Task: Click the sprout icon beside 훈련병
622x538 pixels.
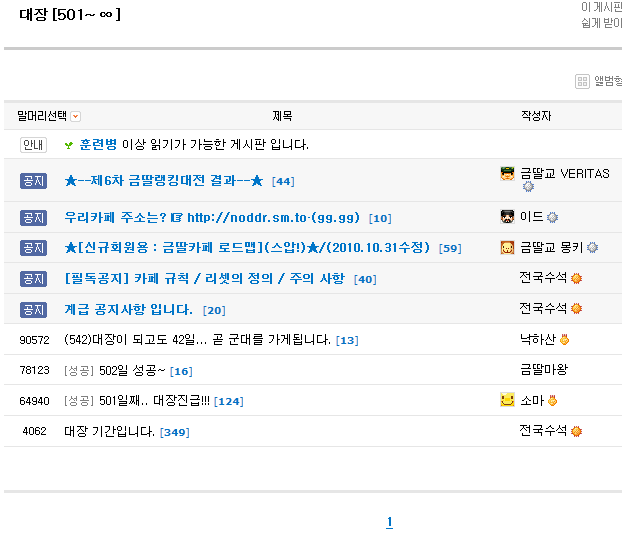Action: coord(68,145)
